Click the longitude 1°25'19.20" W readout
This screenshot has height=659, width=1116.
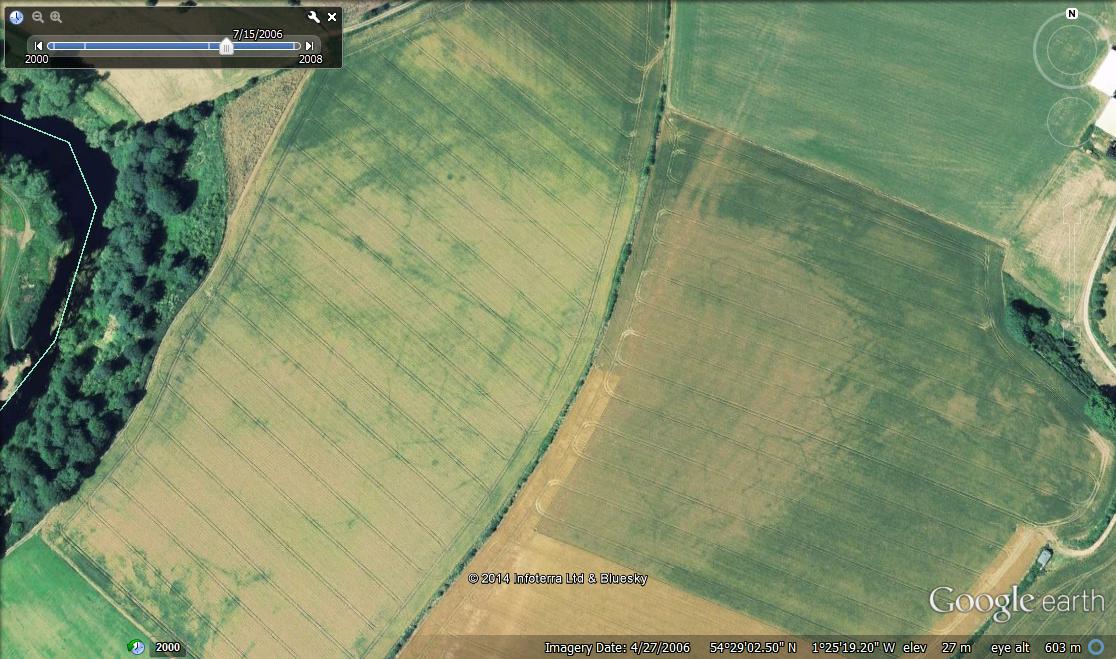(853, 648)
